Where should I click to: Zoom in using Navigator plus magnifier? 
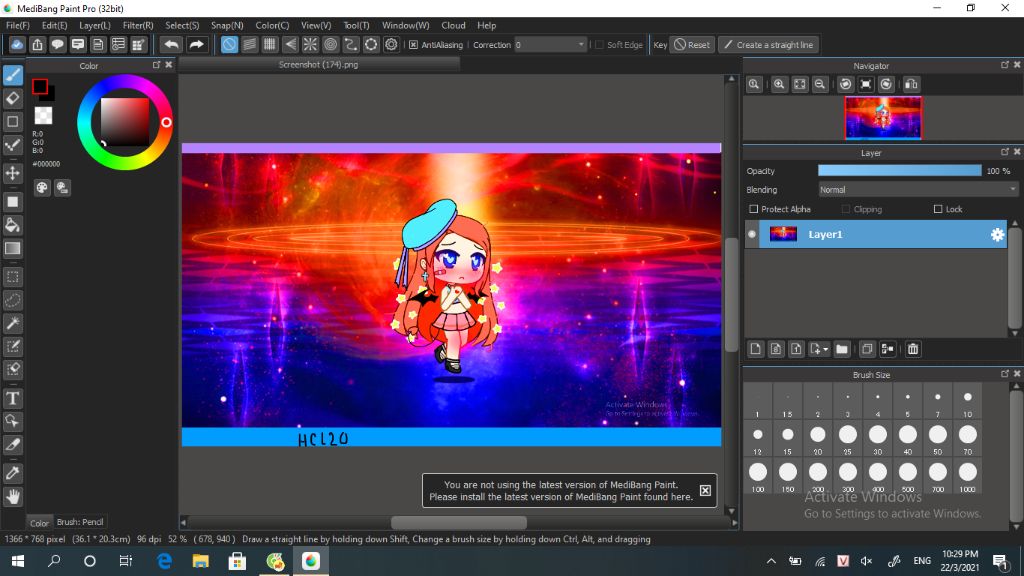[x=779, y=84]
